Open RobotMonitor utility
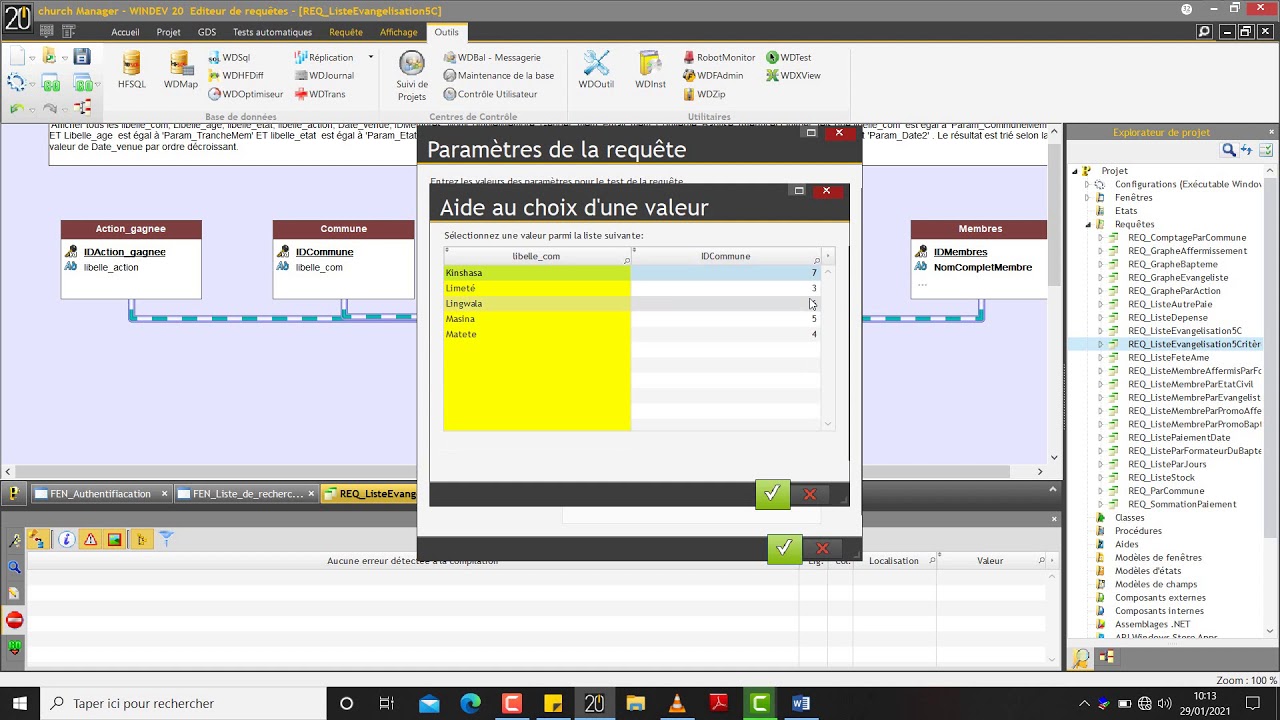 [x=719, y=58]
